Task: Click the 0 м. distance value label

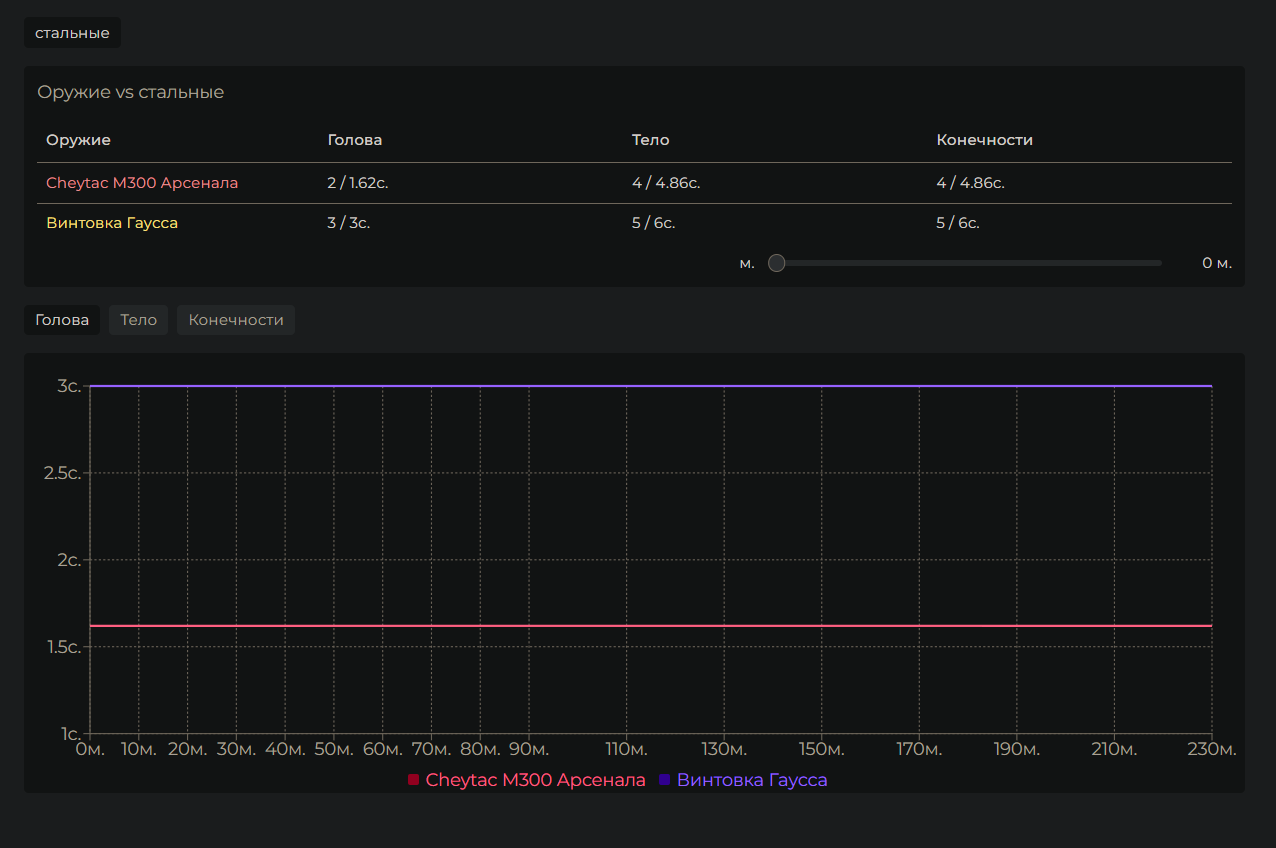Action: 1216,263
